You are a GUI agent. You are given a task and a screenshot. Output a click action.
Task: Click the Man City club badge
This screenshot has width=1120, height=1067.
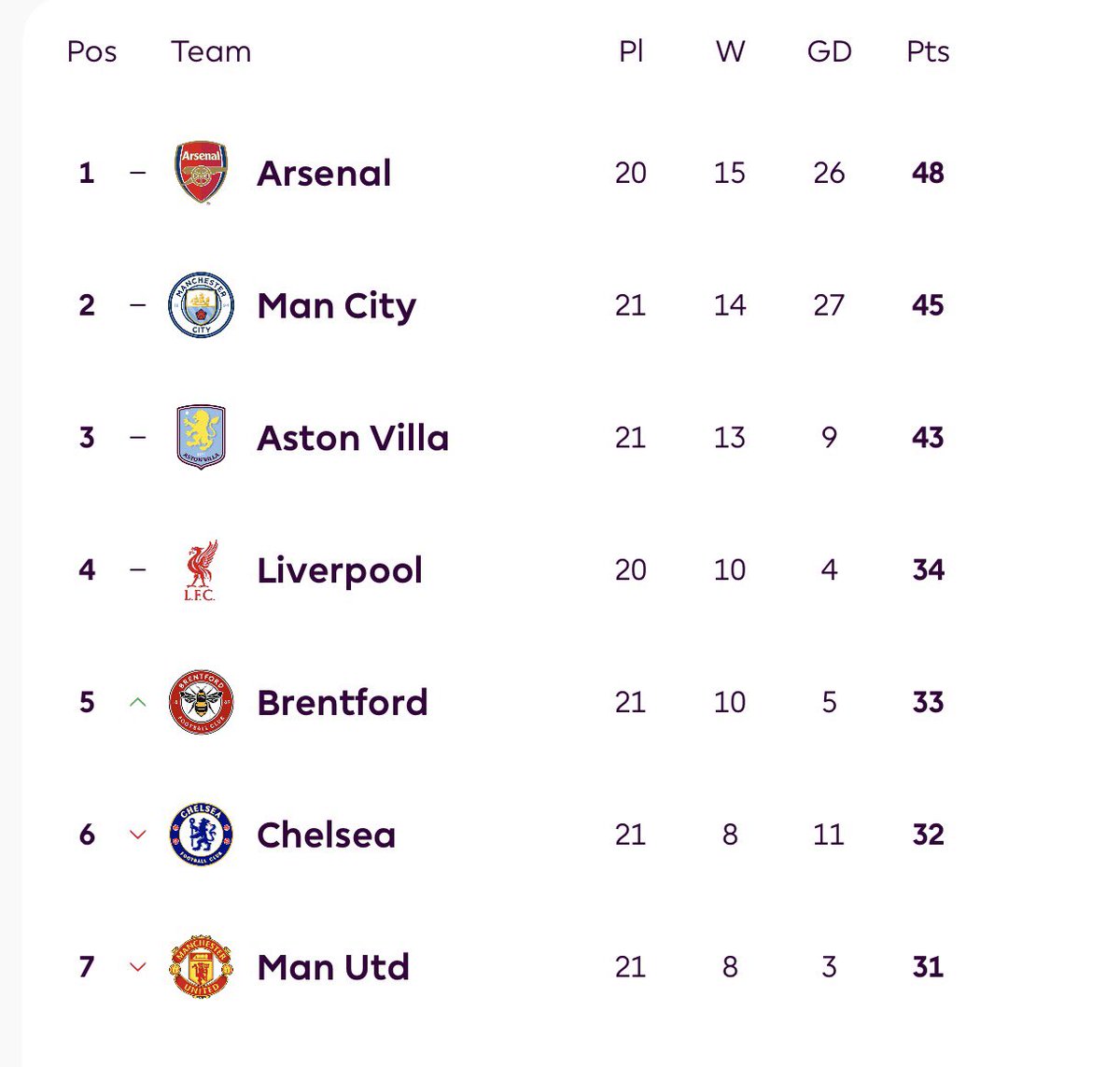pos(201,305)
